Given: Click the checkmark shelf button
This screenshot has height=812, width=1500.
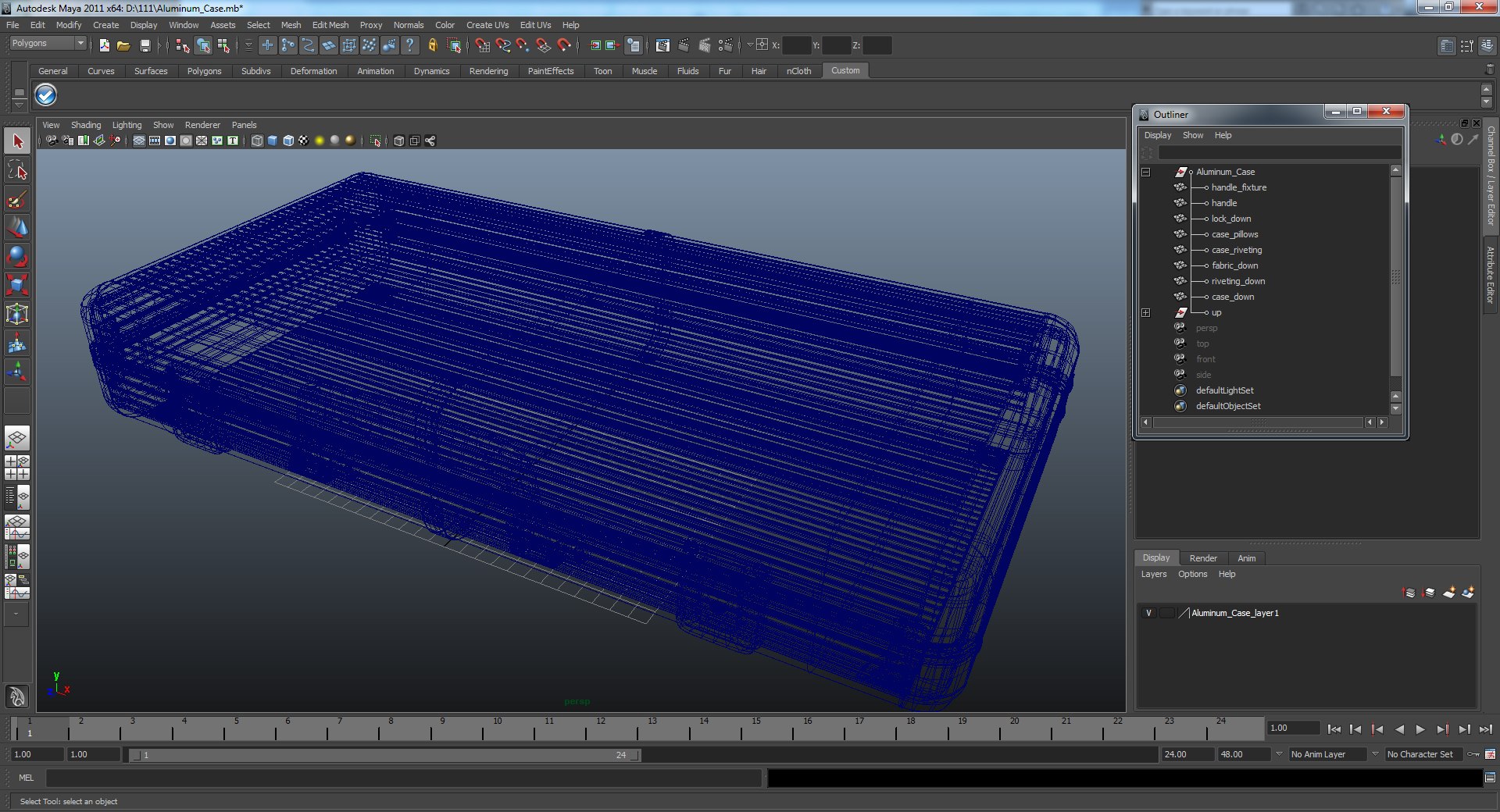Looking at the screenshot, I should tap(46, 95).
